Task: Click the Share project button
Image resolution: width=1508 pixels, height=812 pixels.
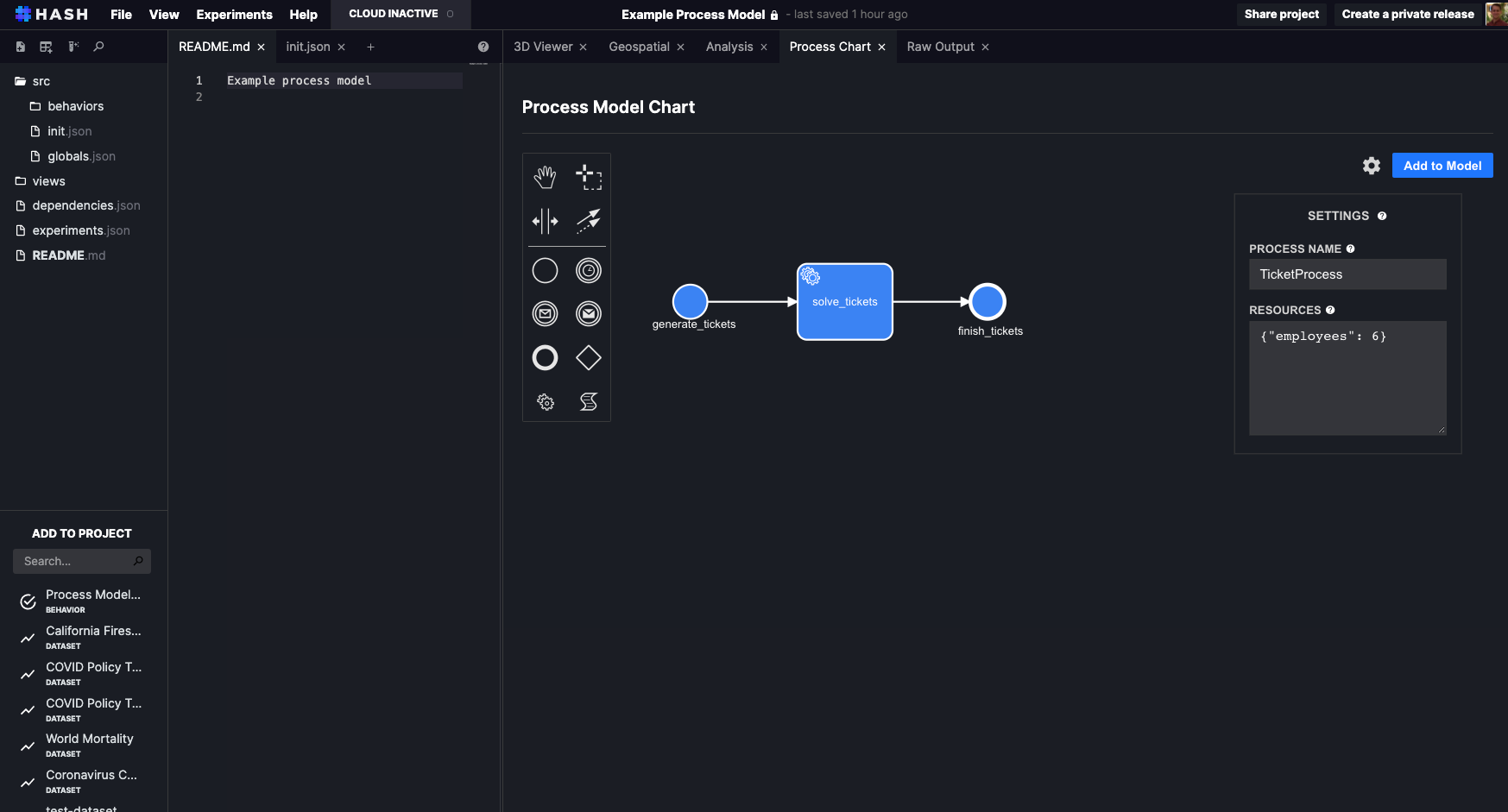Action: click(x=1281, y=14)
